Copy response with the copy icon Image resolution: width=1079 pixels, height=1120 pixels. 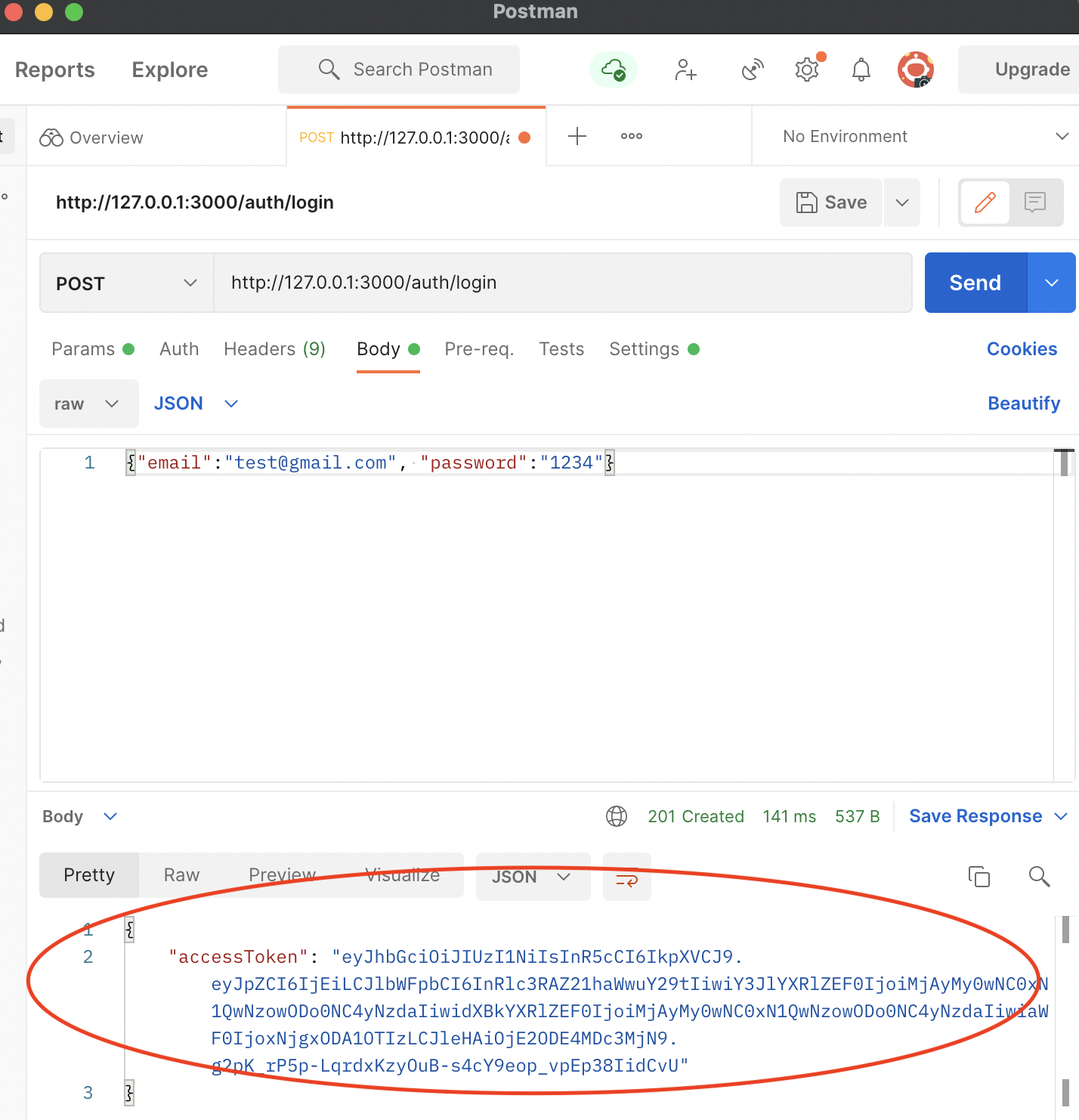979,877
